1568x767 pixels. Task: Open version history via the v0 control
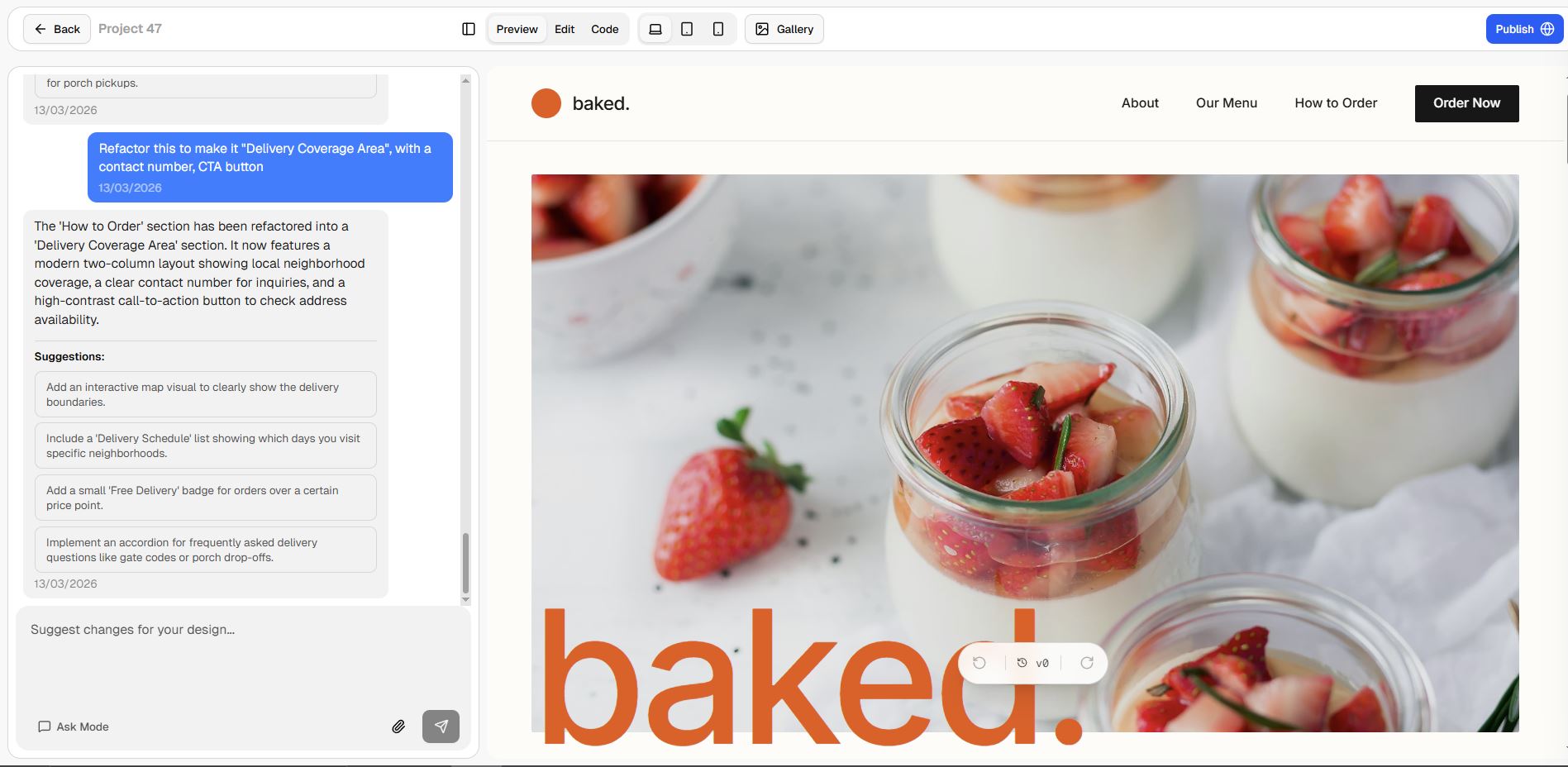pos(1032,662)
